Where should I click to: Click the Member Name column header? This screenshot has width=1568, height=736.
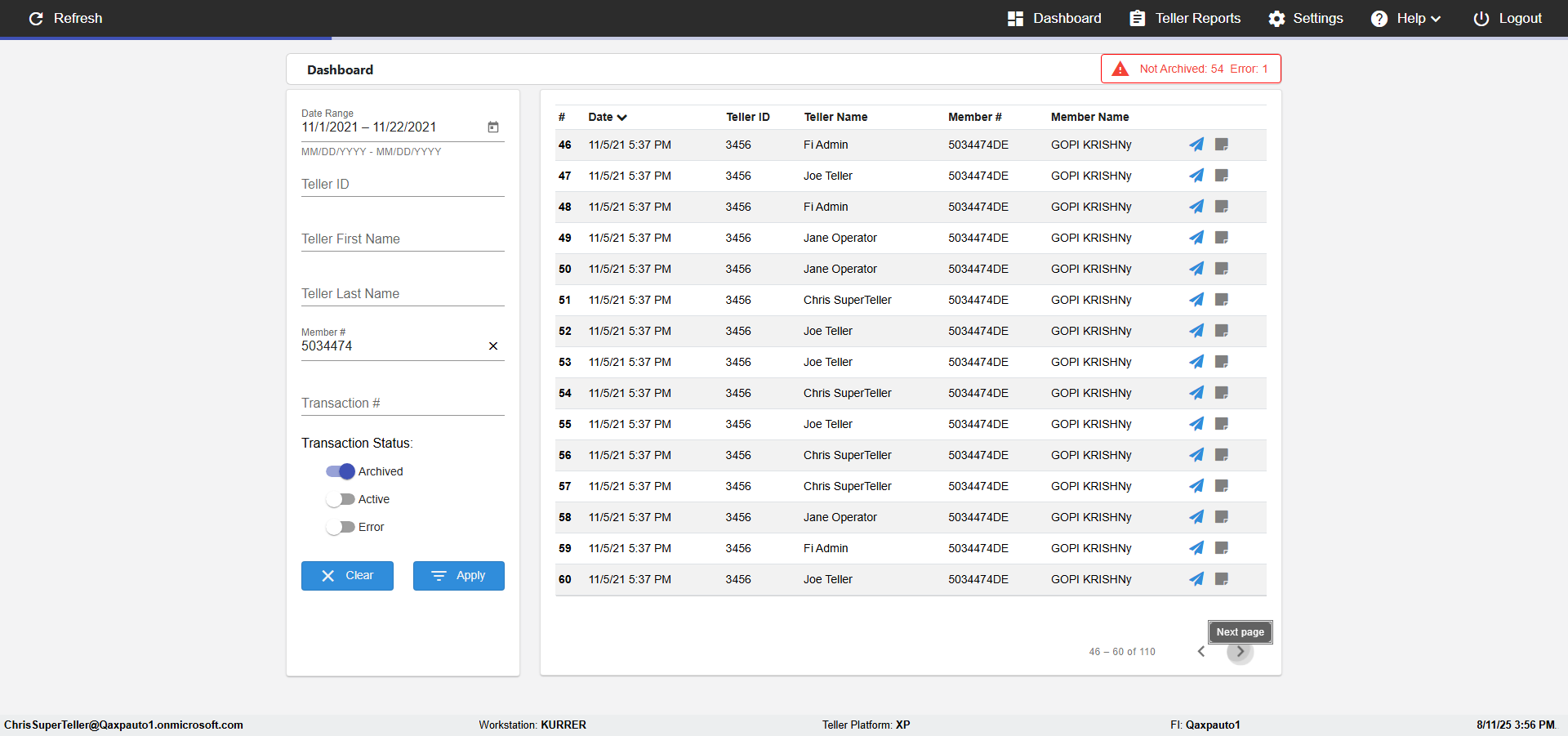[1089, 117]
